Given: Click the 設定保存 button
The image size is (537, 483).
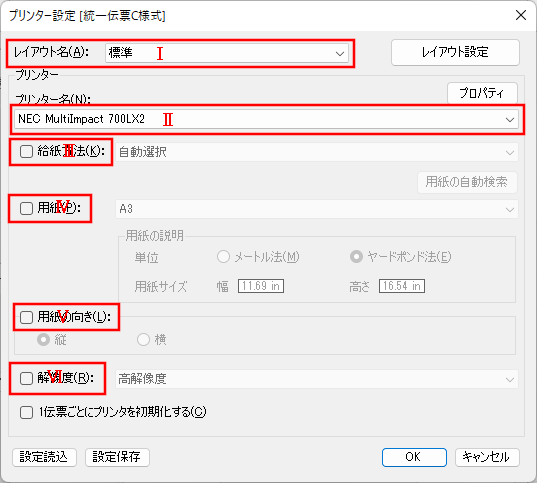Looking at the screenshot, I should (117, 457).
